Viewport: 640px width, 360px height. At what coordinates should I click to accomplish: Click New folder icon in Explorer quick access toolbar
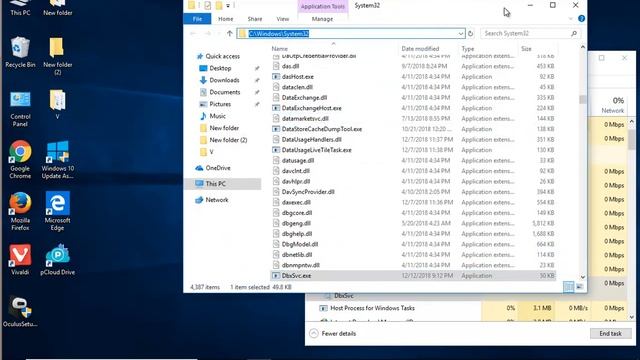(219, 5)
